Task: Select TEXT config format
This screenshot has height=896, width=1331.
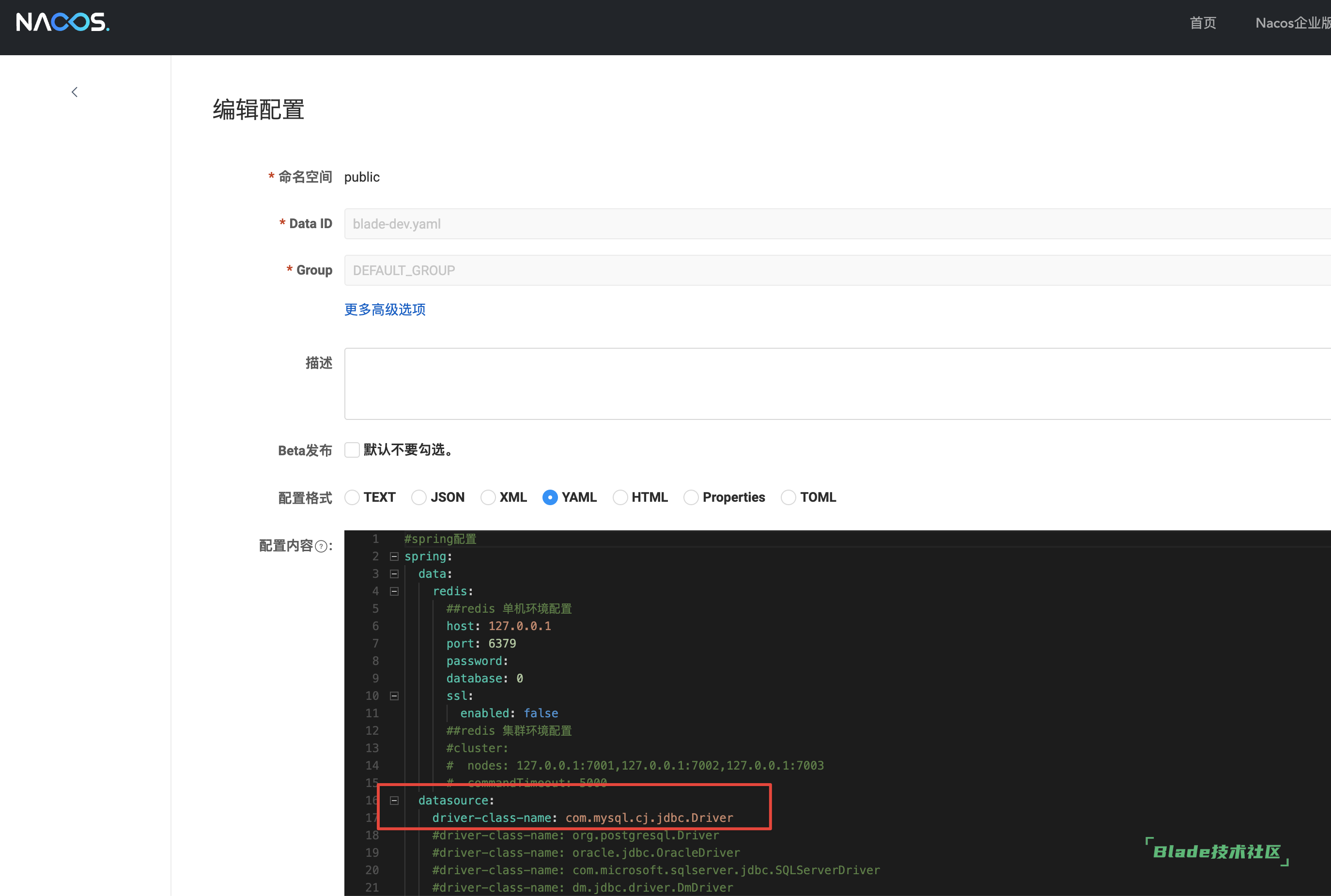Action: coord(353,497)
